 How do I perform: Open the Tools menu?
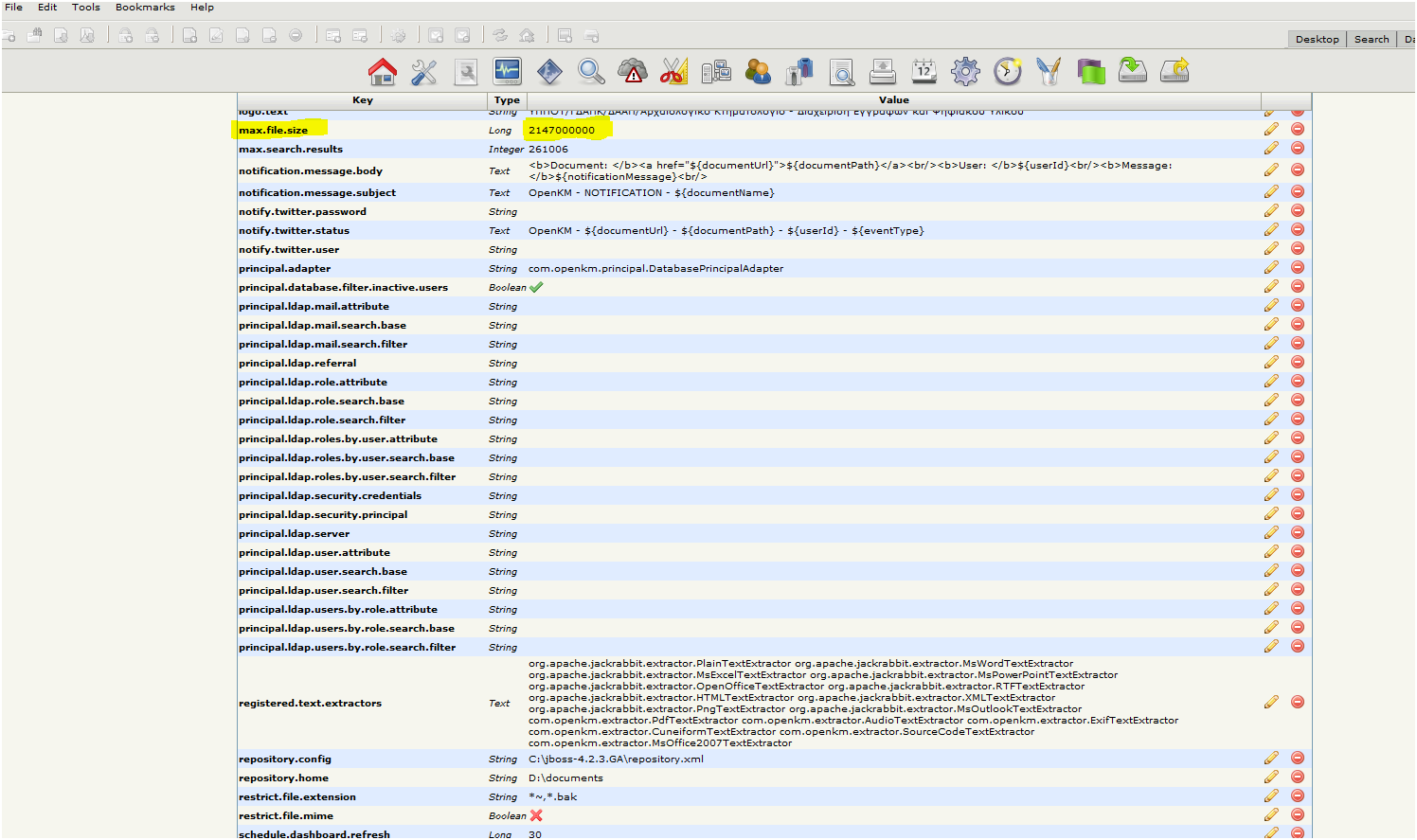tap(85, 8)
